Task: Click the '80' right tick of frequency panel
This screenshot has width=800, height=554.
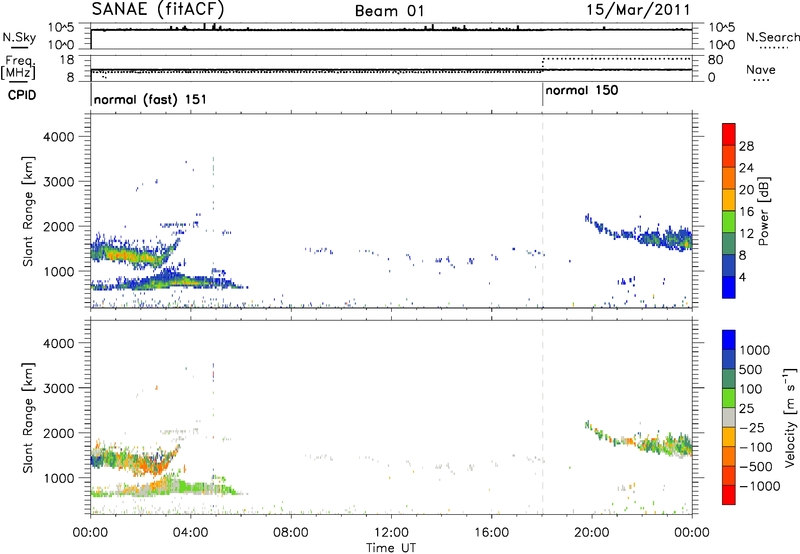Action: [715, 60]
